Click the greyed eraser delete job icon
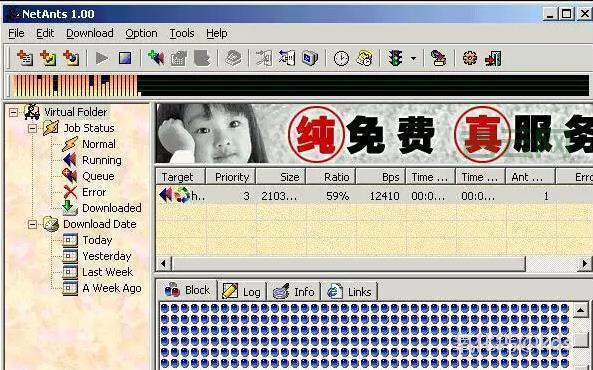This screenshot has width=593, height=370. coord(233,58)
